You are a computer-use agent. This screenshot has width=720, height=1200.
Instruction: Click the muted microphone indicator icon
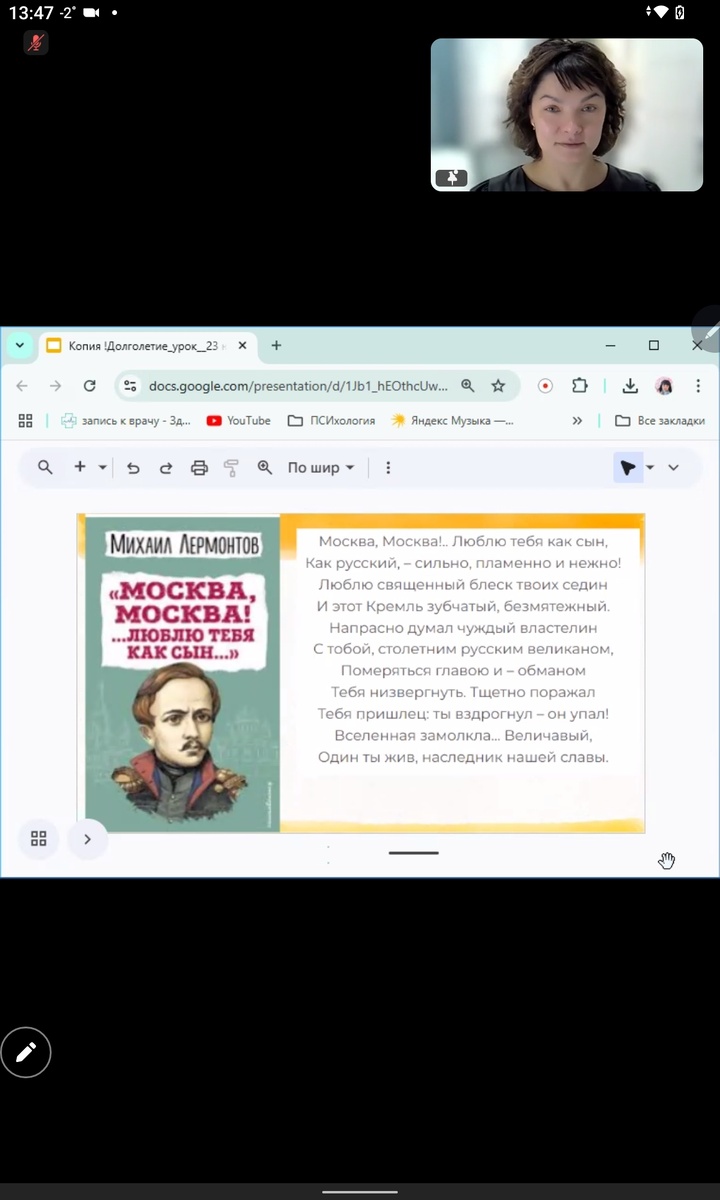tap(36, 43)
